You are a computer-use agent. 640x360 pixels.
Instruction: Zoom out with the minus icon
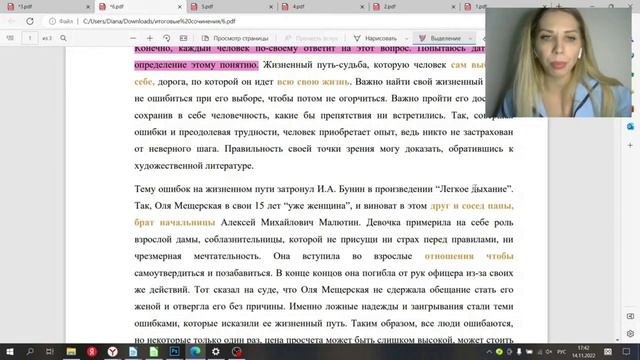[x=133, y=38]
